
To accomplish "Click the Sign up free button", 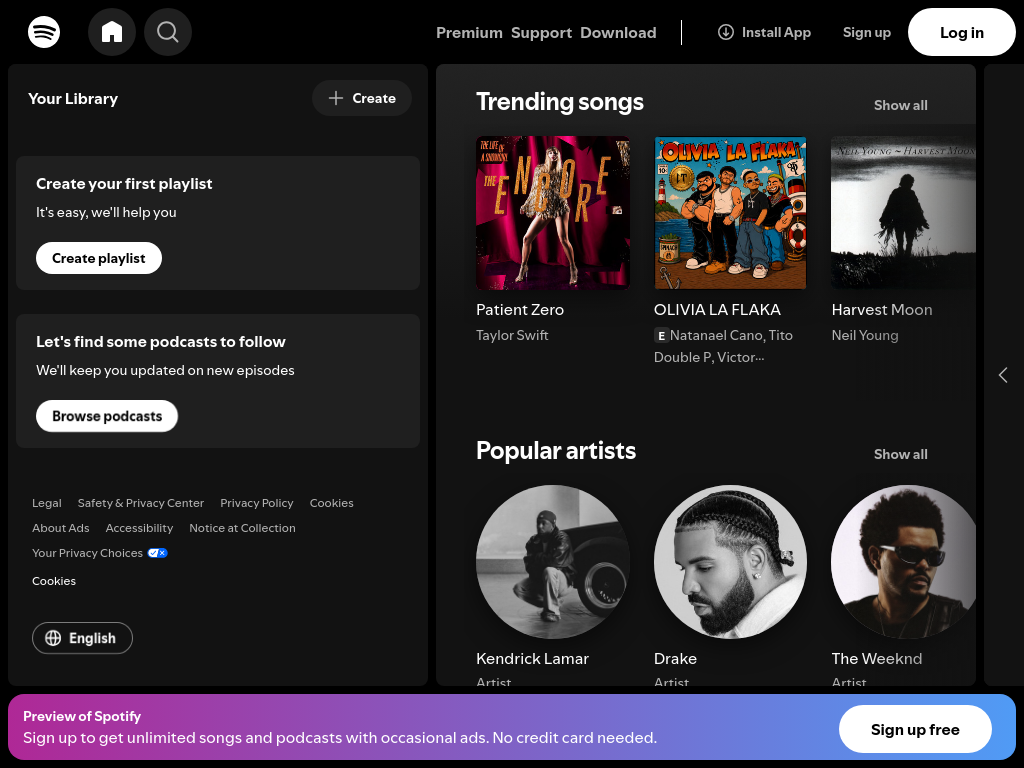I will (915, 729).
